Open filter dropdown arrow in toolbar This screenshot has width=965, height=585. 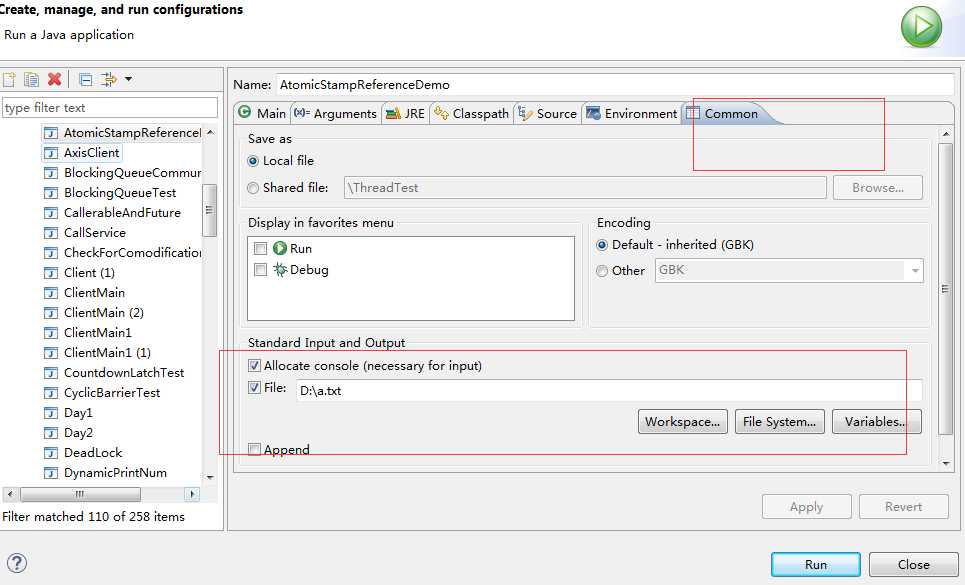click(x=128, y=79)
